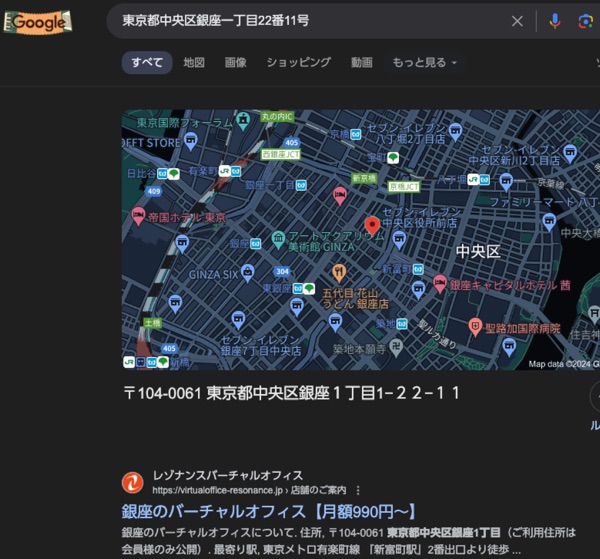Click 銀座 station icon

256,244
